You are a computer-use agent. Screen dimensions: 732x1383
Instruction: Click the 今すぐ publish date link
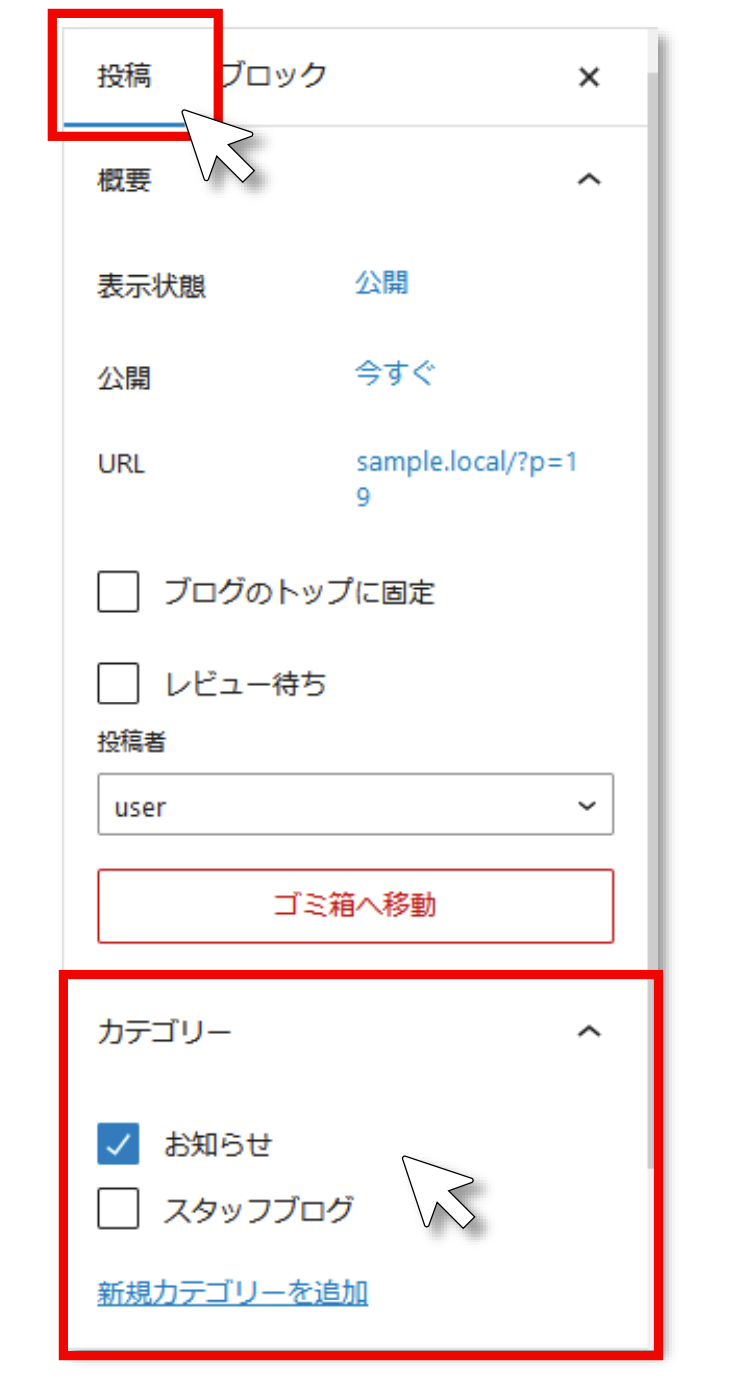pyautogui.click(x=395, y=374)
